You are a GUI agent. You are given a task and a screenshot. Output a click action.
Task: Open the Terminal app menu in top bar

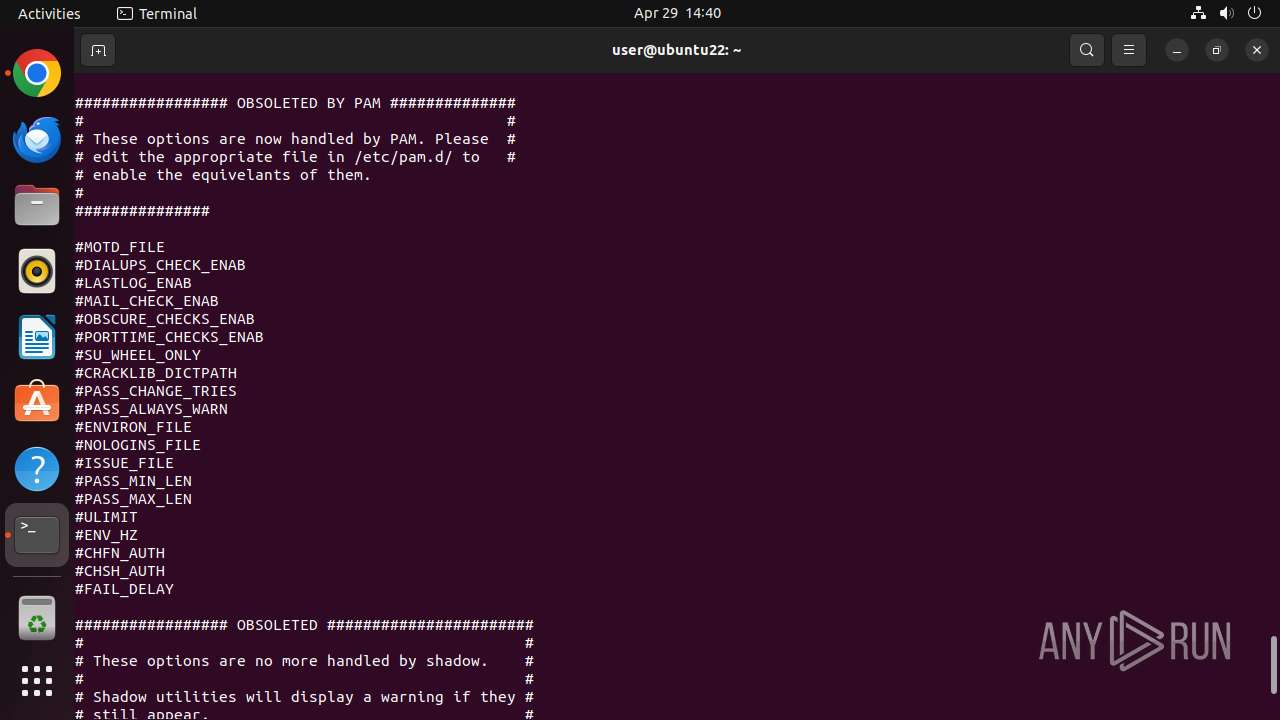157,13
